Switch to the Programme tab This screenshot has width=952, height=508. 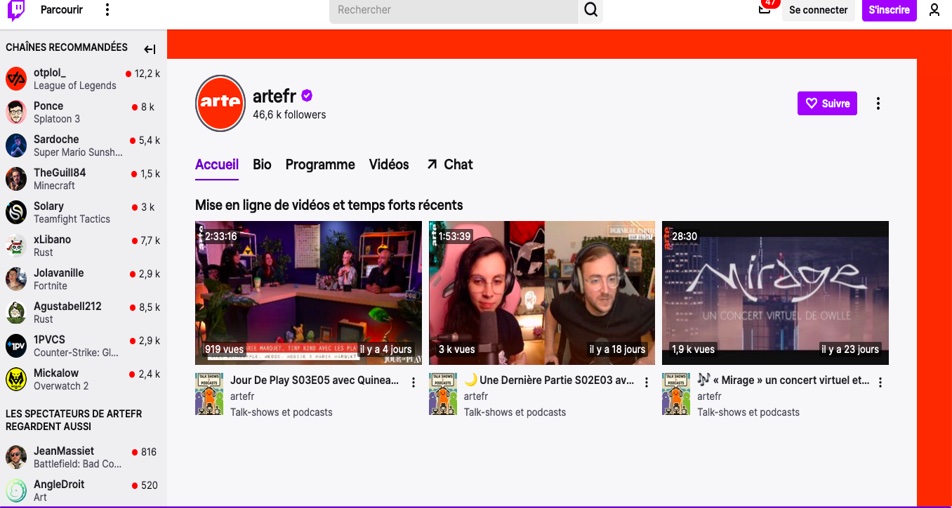pyautogui.click(x=320, y=164)
